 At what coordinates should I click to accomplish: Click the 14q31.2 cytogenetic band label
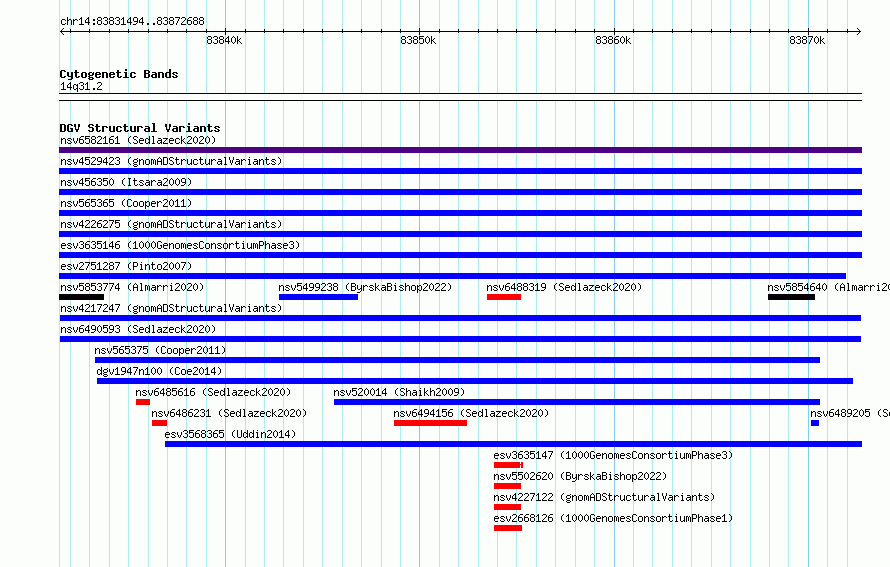(81, 86)
